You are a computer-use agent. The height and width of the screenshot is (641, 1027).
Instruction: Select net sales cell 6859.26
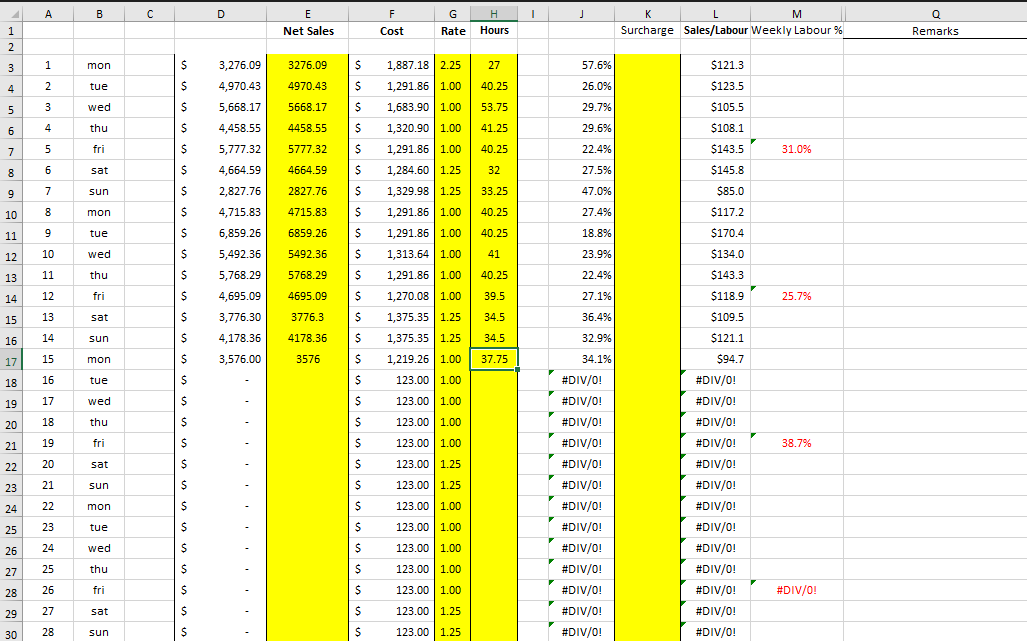click(x=308, y=233)
